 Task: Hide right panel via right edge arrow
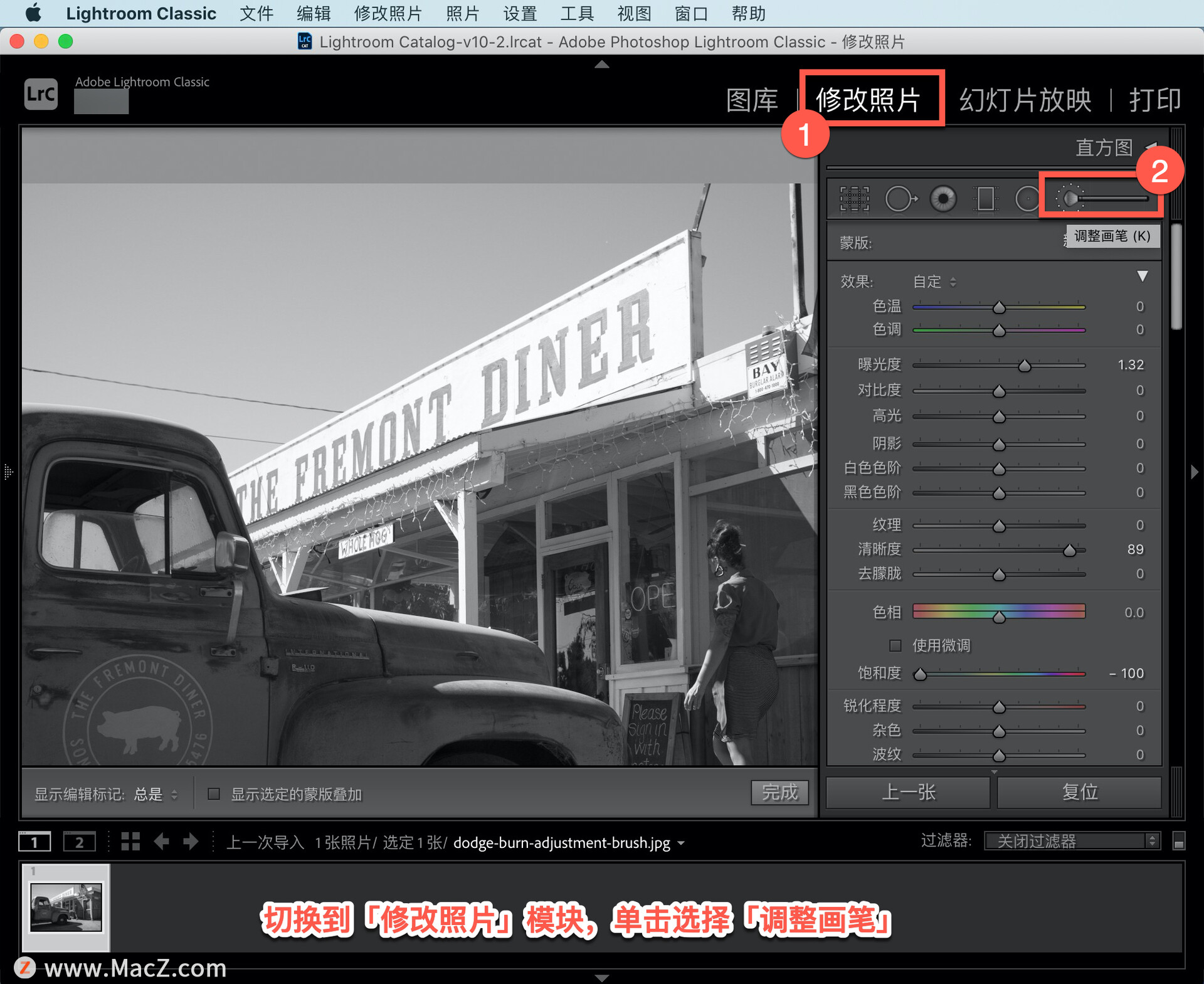pyautogui.click(x=1194, y=472)
